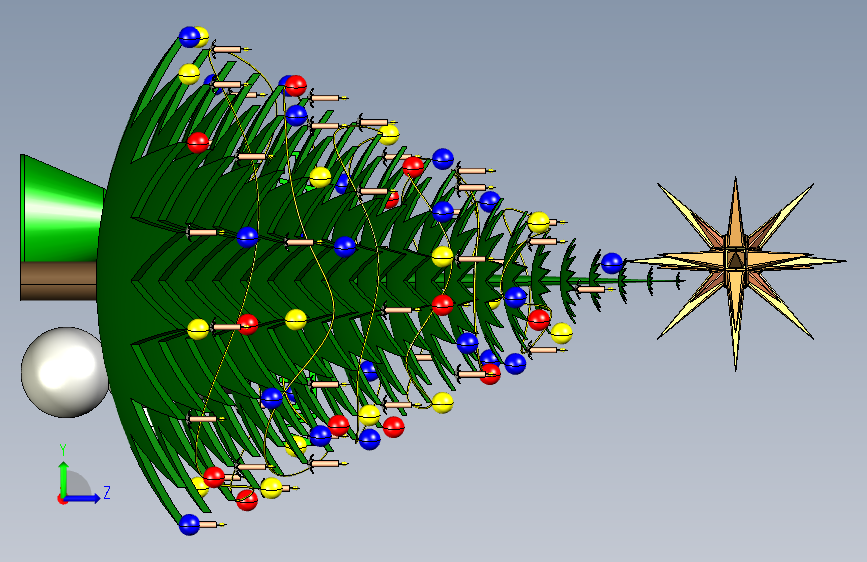Select the green cone-shaped tree stand

62,211
